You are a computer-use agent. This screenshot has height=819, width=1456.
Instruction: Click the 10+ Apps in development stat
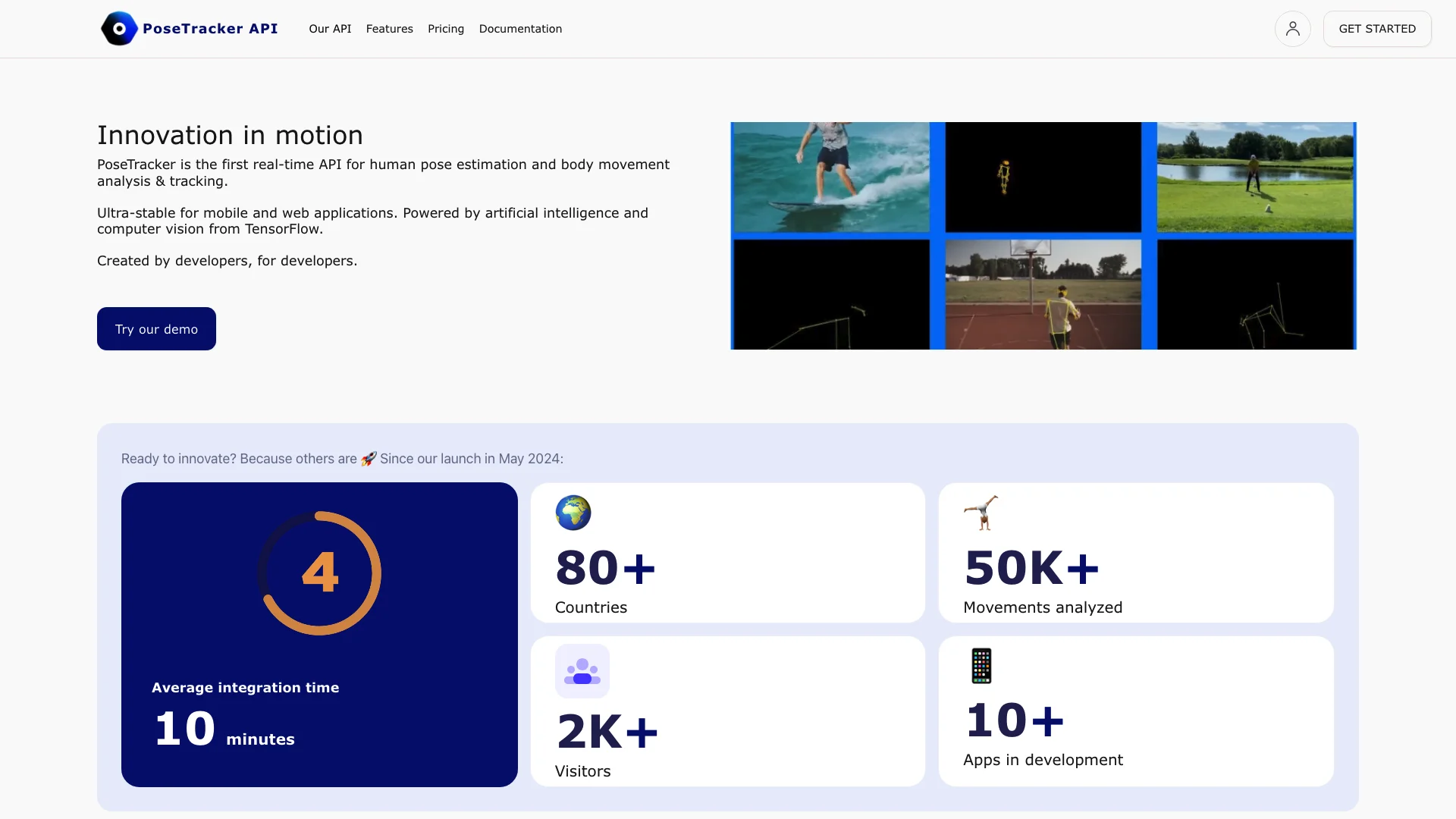pos(1136,711)
